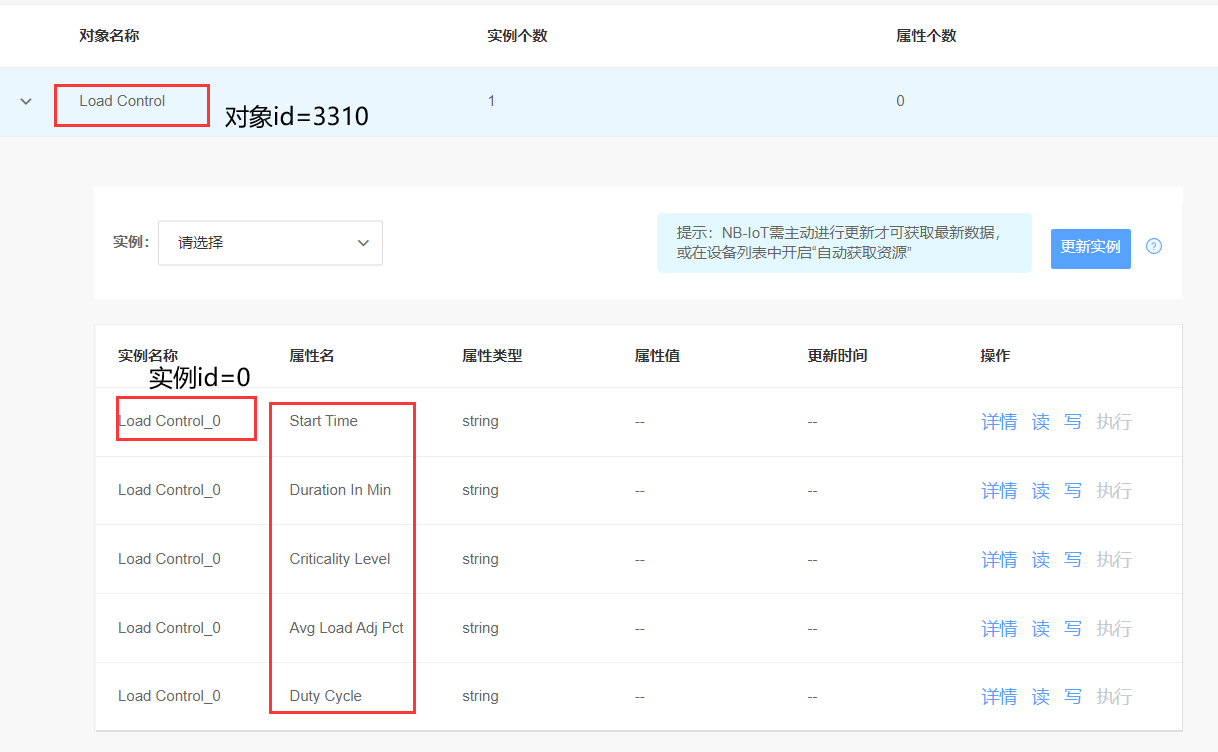Click the 实例名称 column header
The width and height of the screenshot is (1218, 752).
148,356
